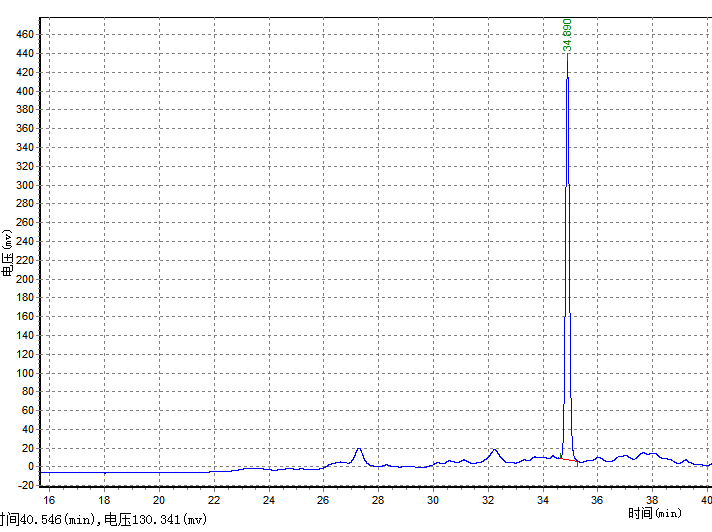Click the 40 tick label on time axis

coord(705,498)
